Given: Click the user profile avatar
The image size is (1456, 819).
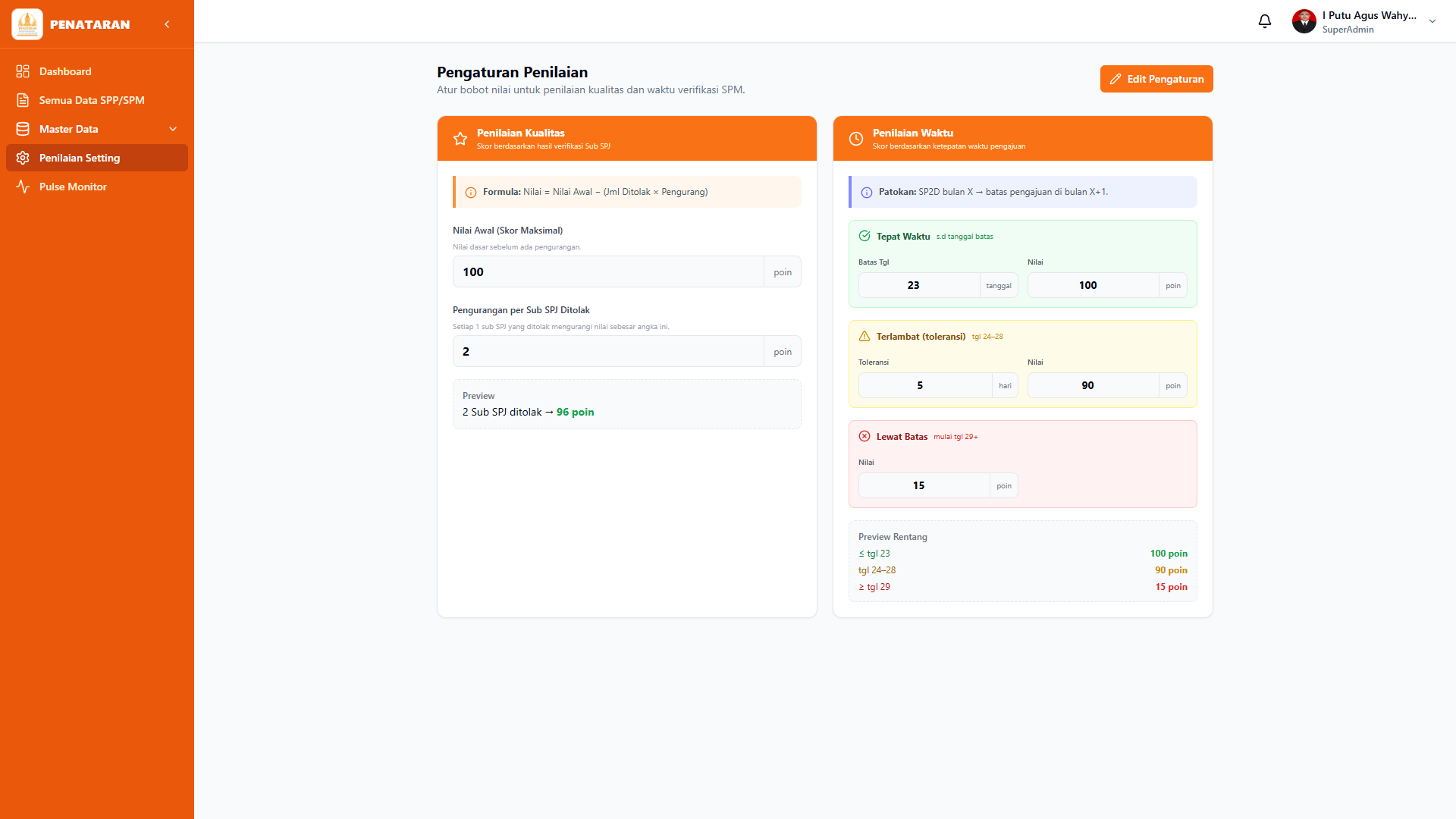Looking at the screenshot, I should tap(1304, 21).
